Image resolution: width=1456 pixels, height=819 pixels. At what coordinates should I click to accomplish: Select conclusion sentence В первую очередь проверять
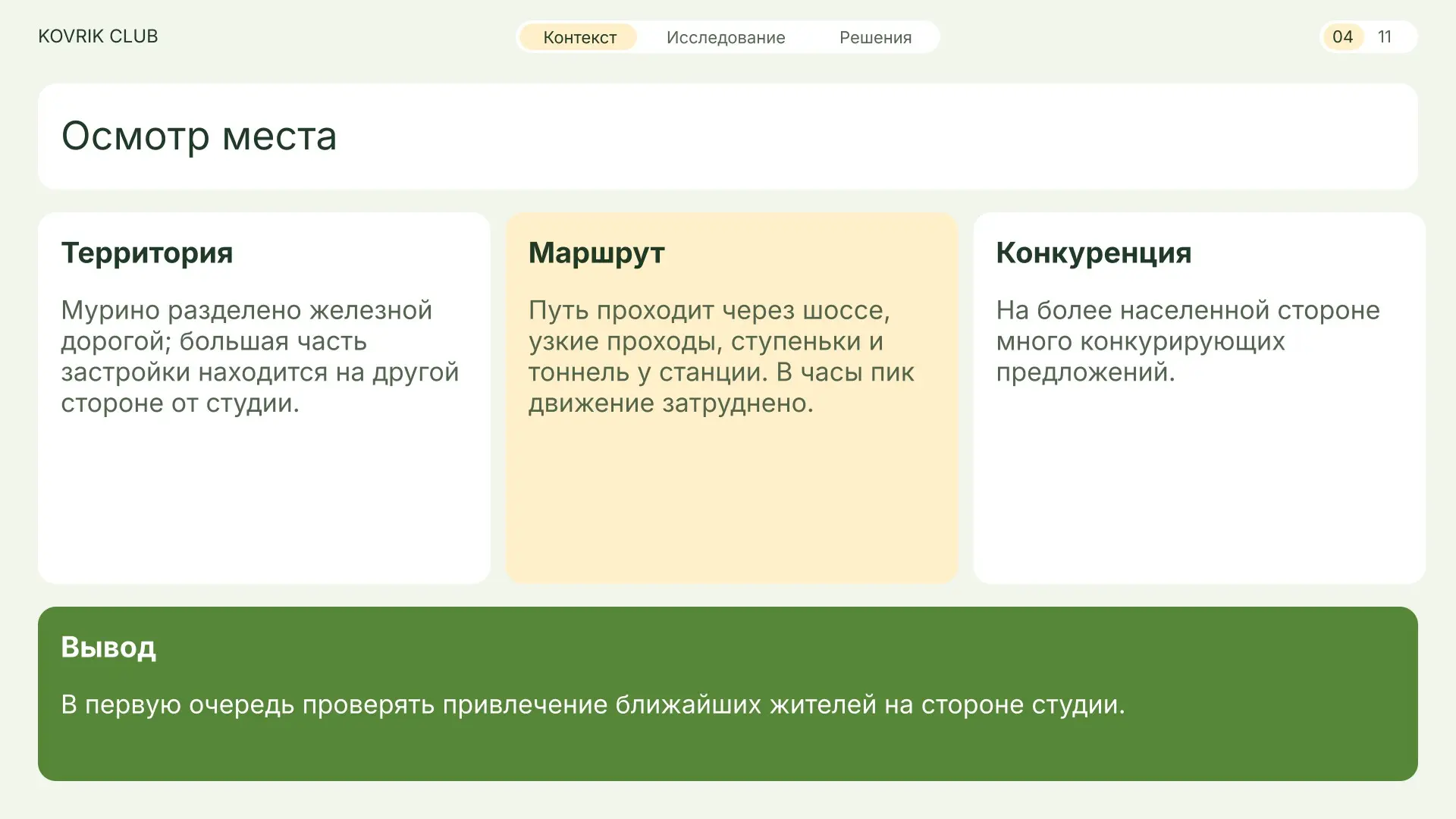coord(592,704)
